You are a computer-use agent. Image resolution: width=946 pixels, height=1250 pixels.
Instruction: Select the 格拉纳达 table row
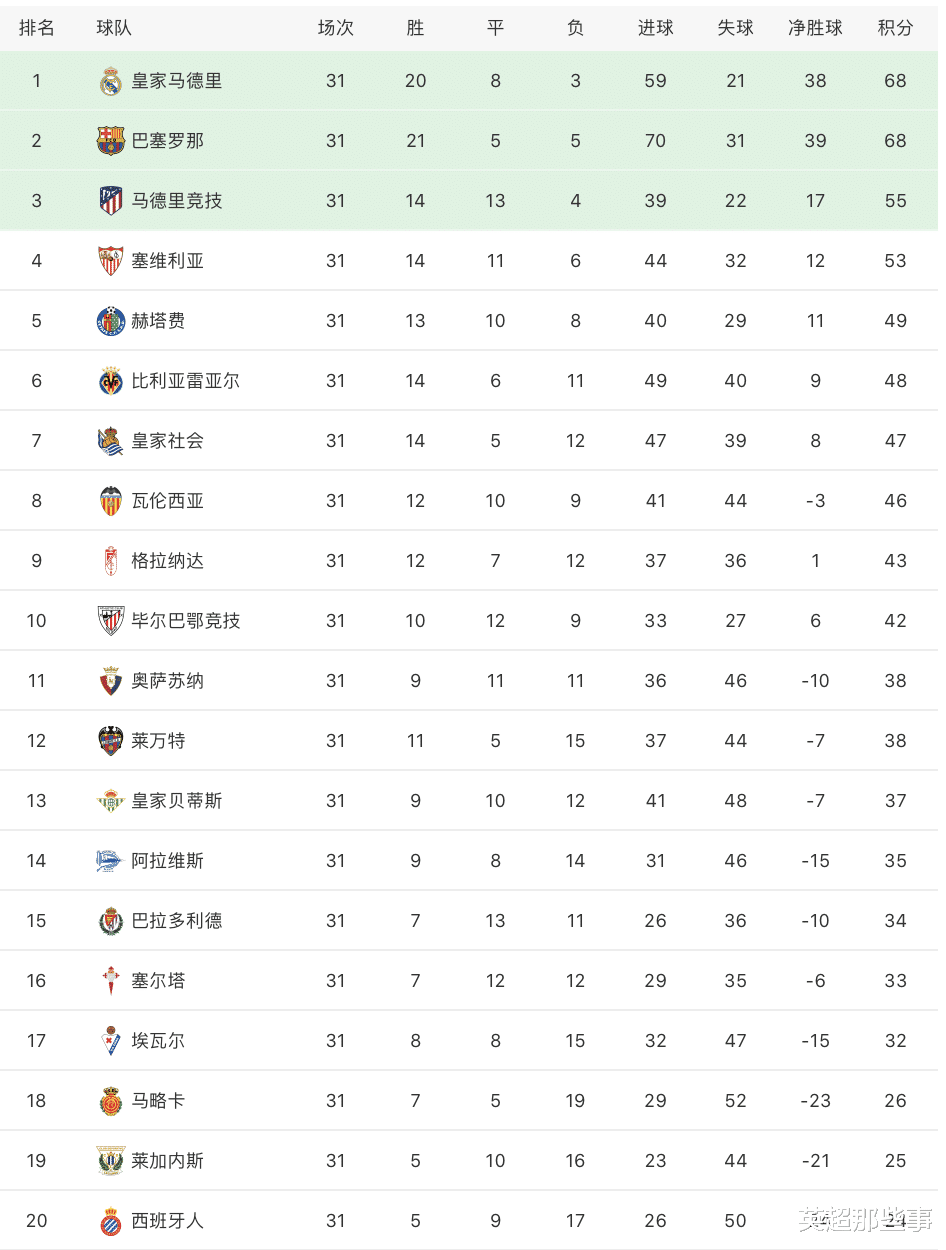tap(470, 561)
